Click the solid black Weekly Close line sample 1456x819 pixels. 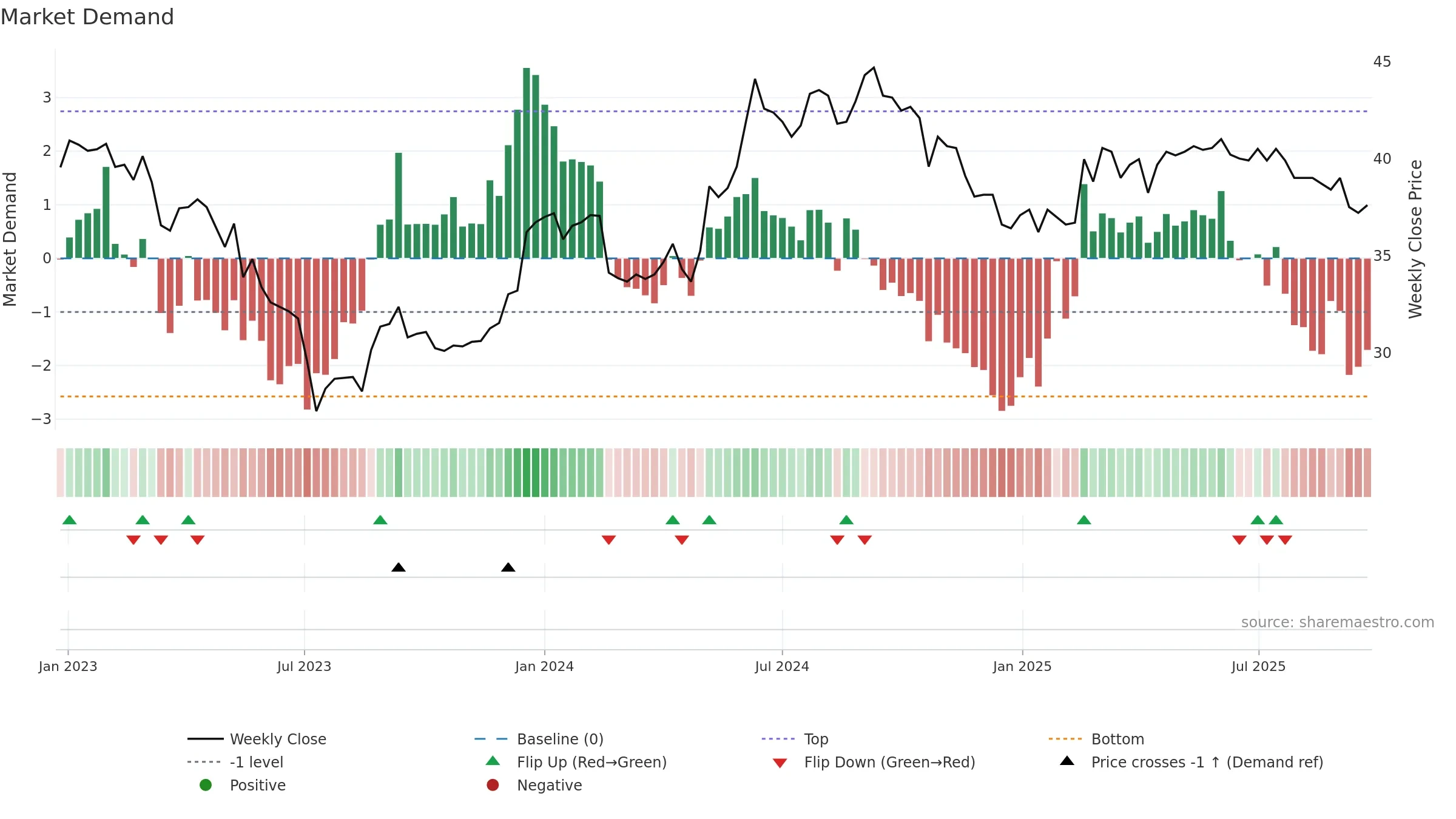pos(206,739)
